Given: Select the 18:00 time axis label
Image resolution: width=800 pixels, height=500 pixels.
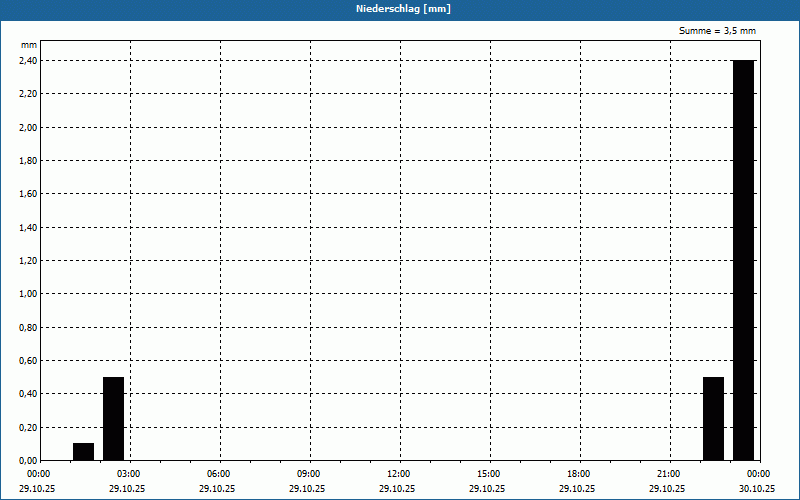Looking at the screenshot, I should pos(579,474).
